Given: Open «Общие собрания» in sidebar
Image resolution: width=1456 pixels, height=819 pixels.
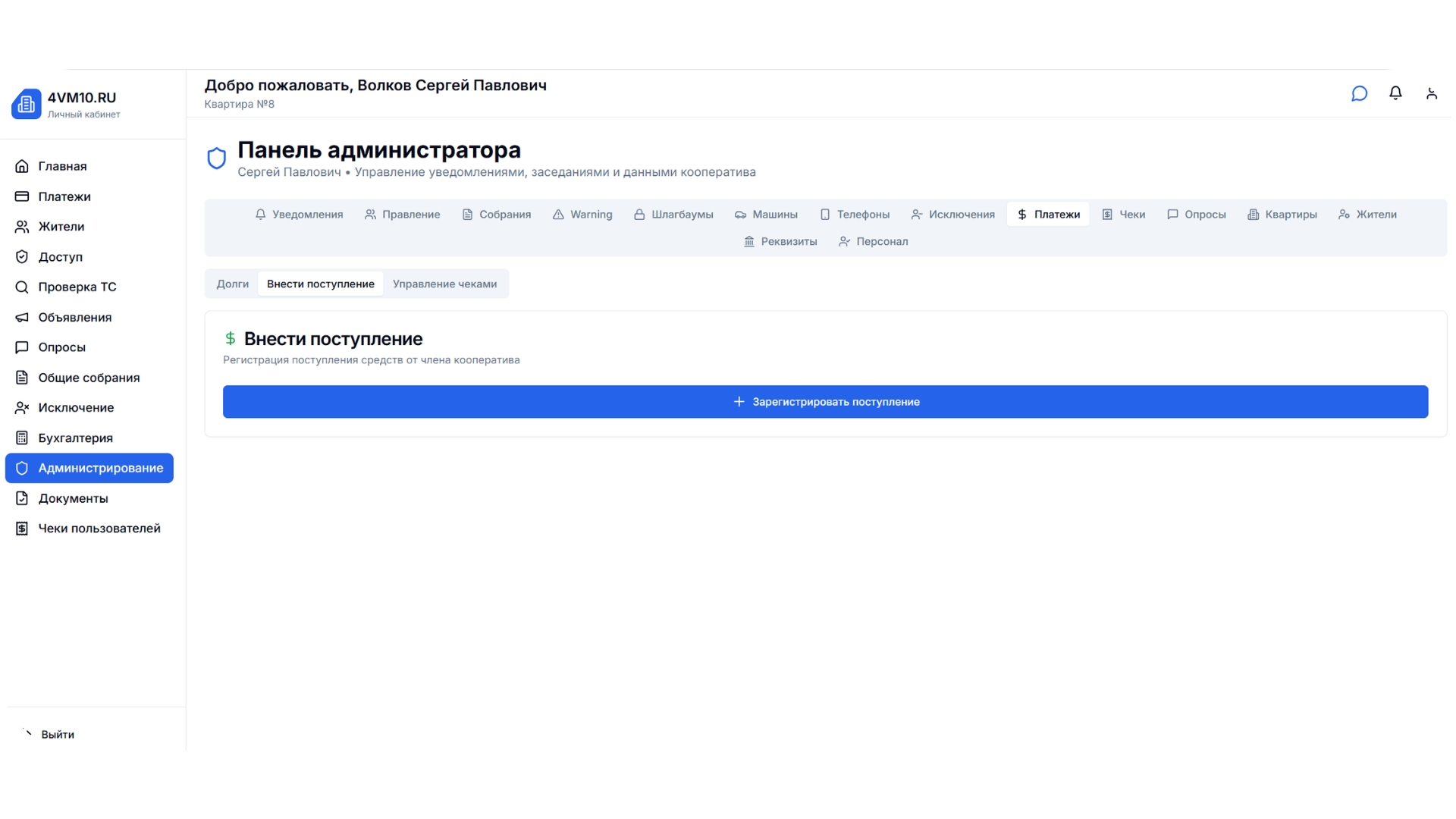Looking at the screenshot, I should (x=89, y=377).
